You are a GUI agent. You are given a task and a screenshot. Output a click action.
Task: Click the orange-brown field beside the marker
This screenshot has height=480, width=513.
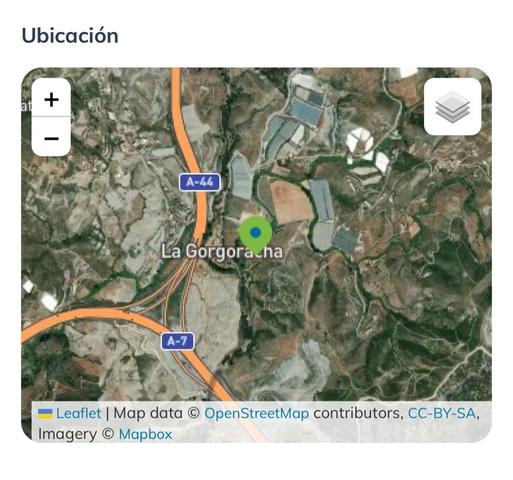(x=290, y=202)
